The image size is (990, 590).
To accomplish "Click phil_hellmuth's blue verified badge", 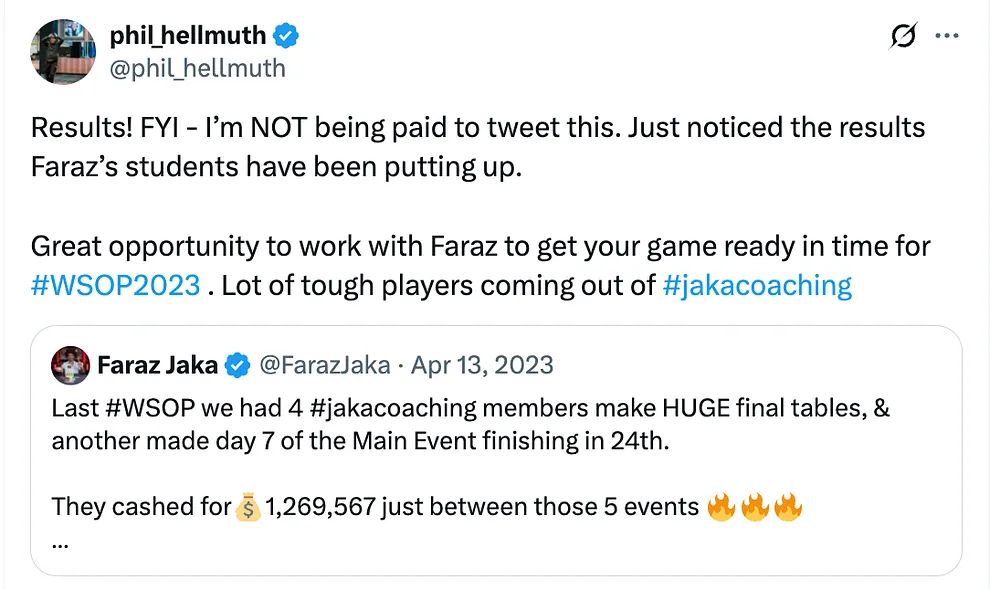I will point(286,34).
